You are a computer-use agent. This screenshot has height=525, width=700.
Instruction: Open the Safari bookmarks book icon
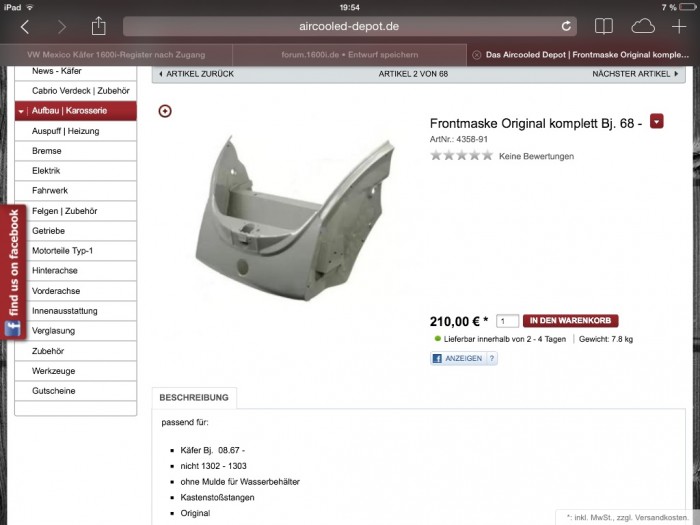(604, 26)
